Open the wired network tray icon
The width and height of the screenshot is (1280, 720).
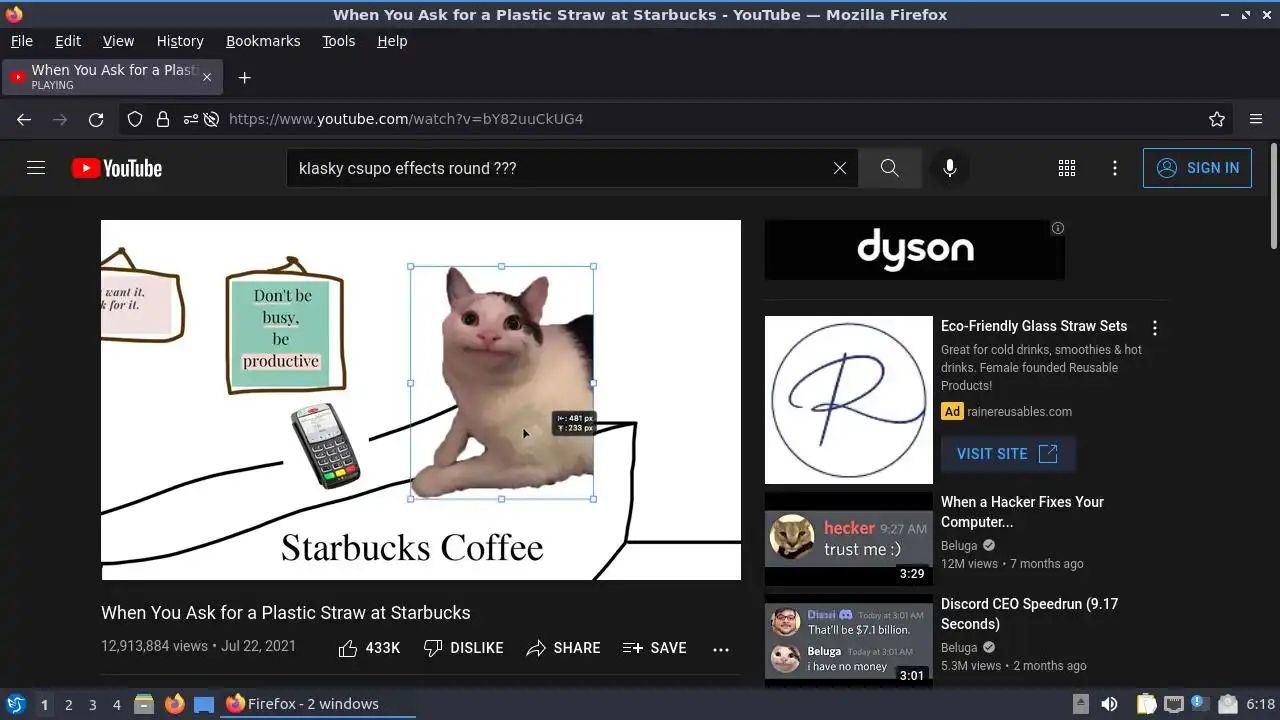(x=1173, y=704)
